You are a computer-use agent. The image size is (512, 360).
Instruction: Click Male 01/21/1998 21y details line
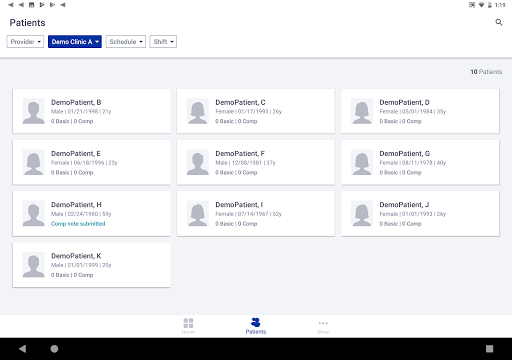(x=81, y=112)
